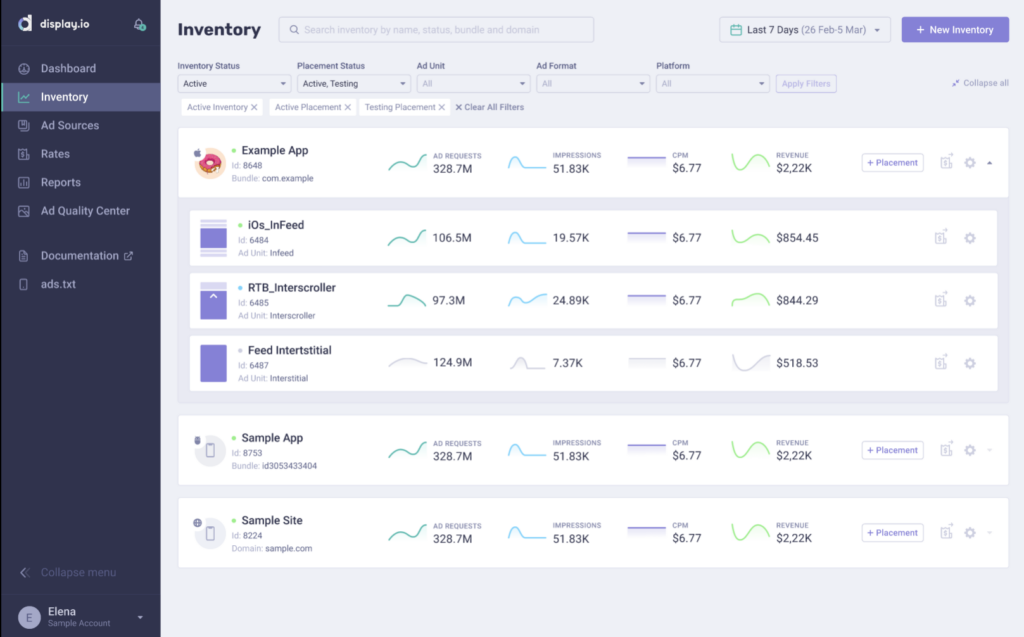Go to Ad Sources in sidebar

[x=69, y=126]
